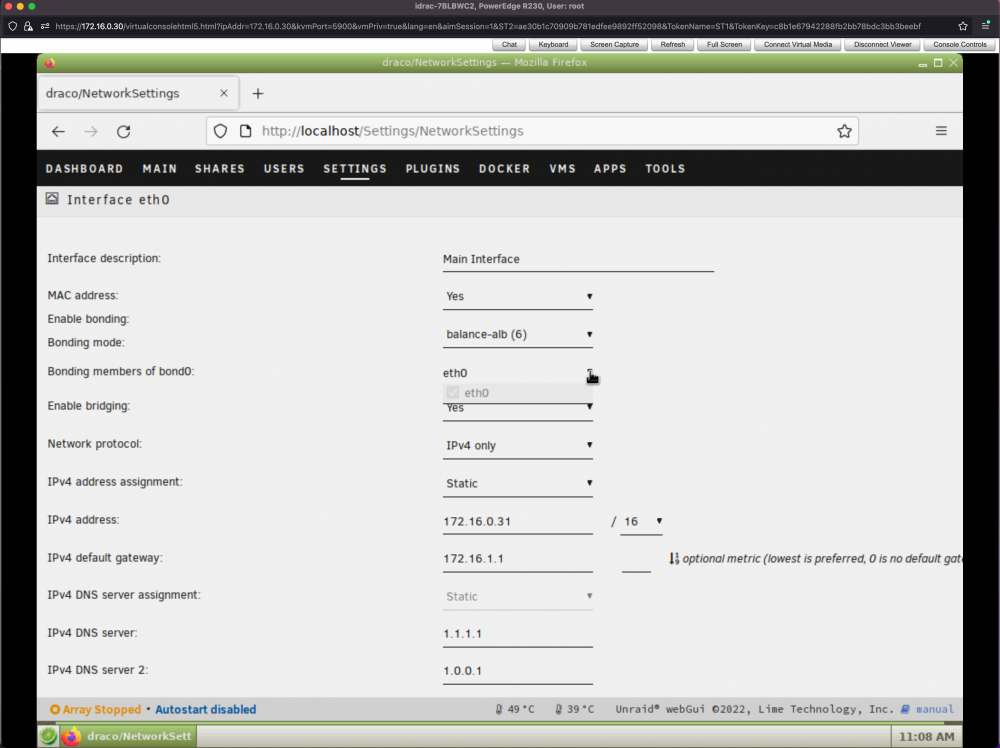Click the manual book icon in footer
The image size is (1000, 748).
[x=905, y=709]
